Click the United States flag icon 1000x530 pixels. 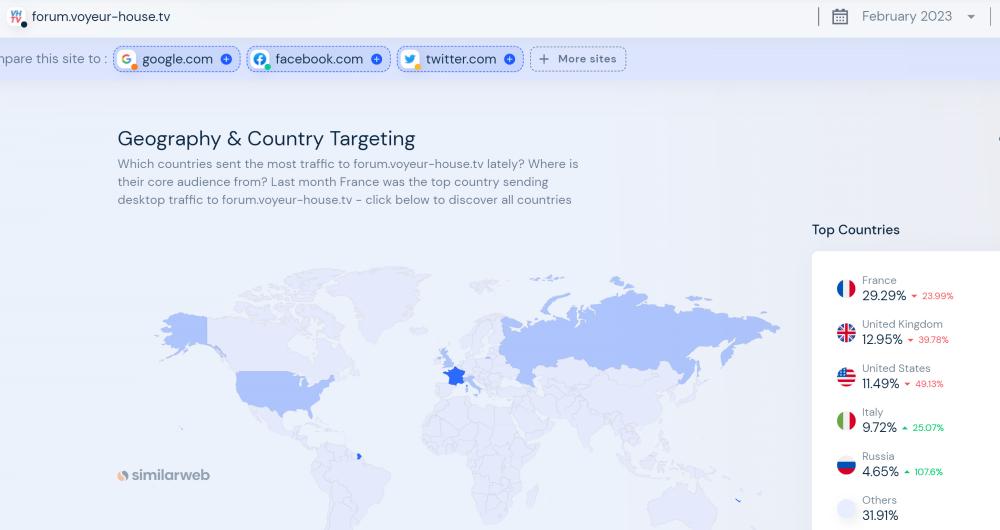(846, 377)
